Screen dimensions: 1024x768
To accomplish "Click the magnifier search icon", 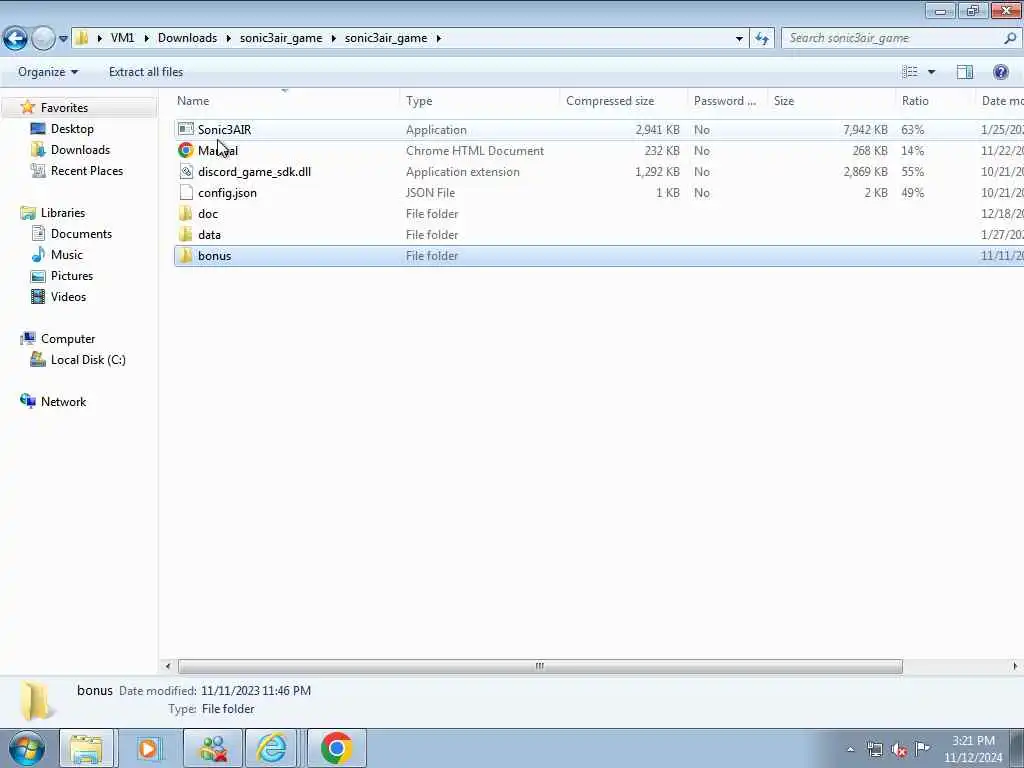I will 1010,38.
